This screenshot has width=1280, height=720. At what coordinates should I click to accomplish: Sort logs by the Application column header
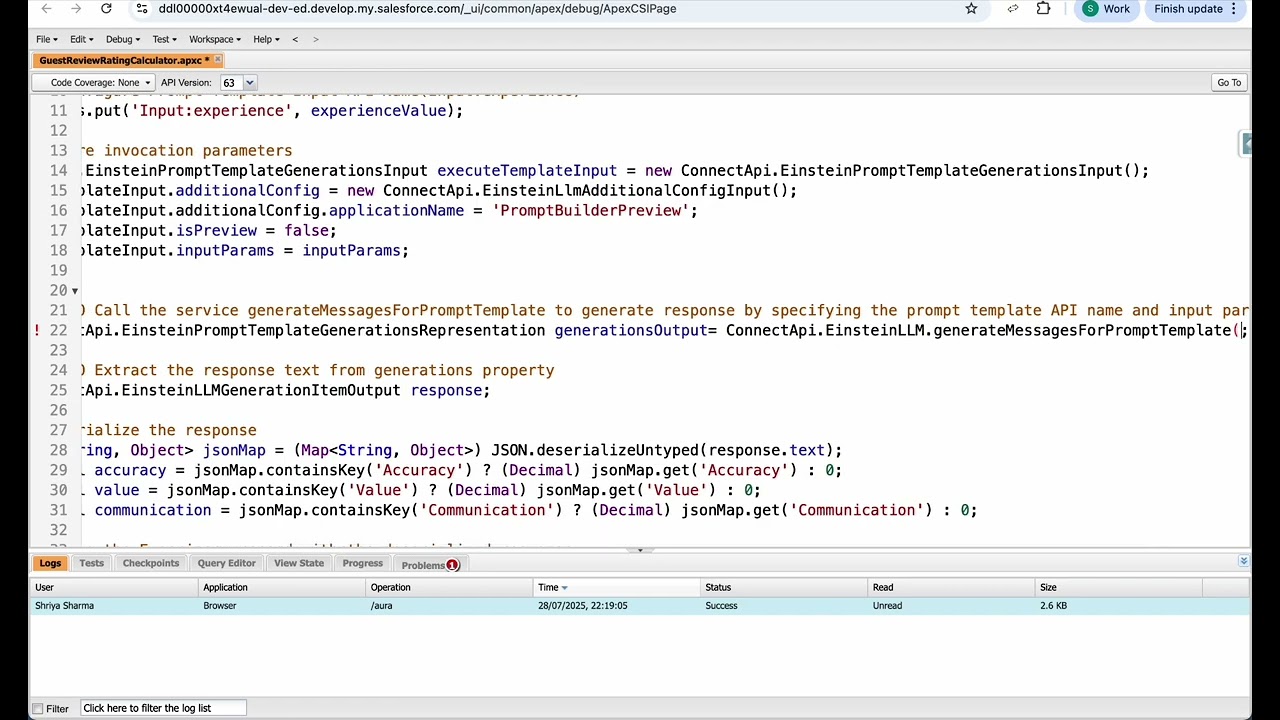(283, 588)
